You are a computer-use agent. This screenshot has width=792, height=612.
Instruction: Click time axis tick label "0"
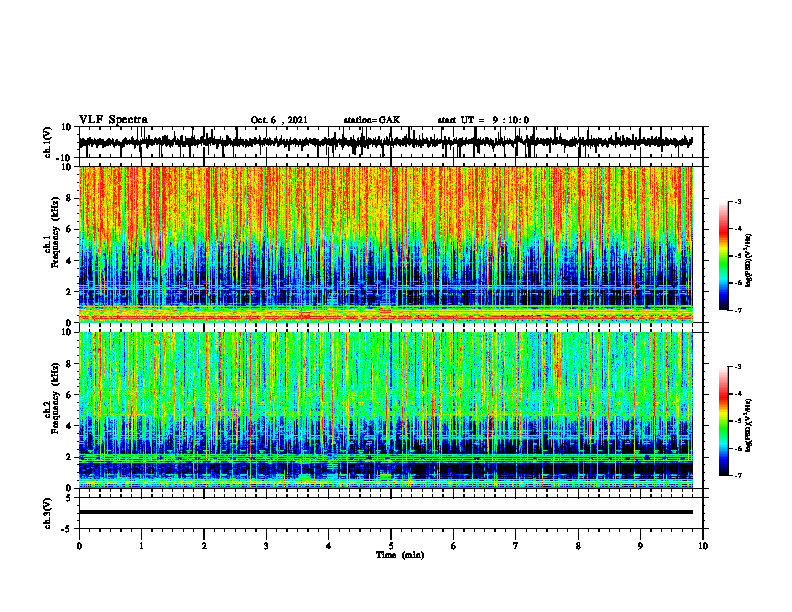click(79, 546)
